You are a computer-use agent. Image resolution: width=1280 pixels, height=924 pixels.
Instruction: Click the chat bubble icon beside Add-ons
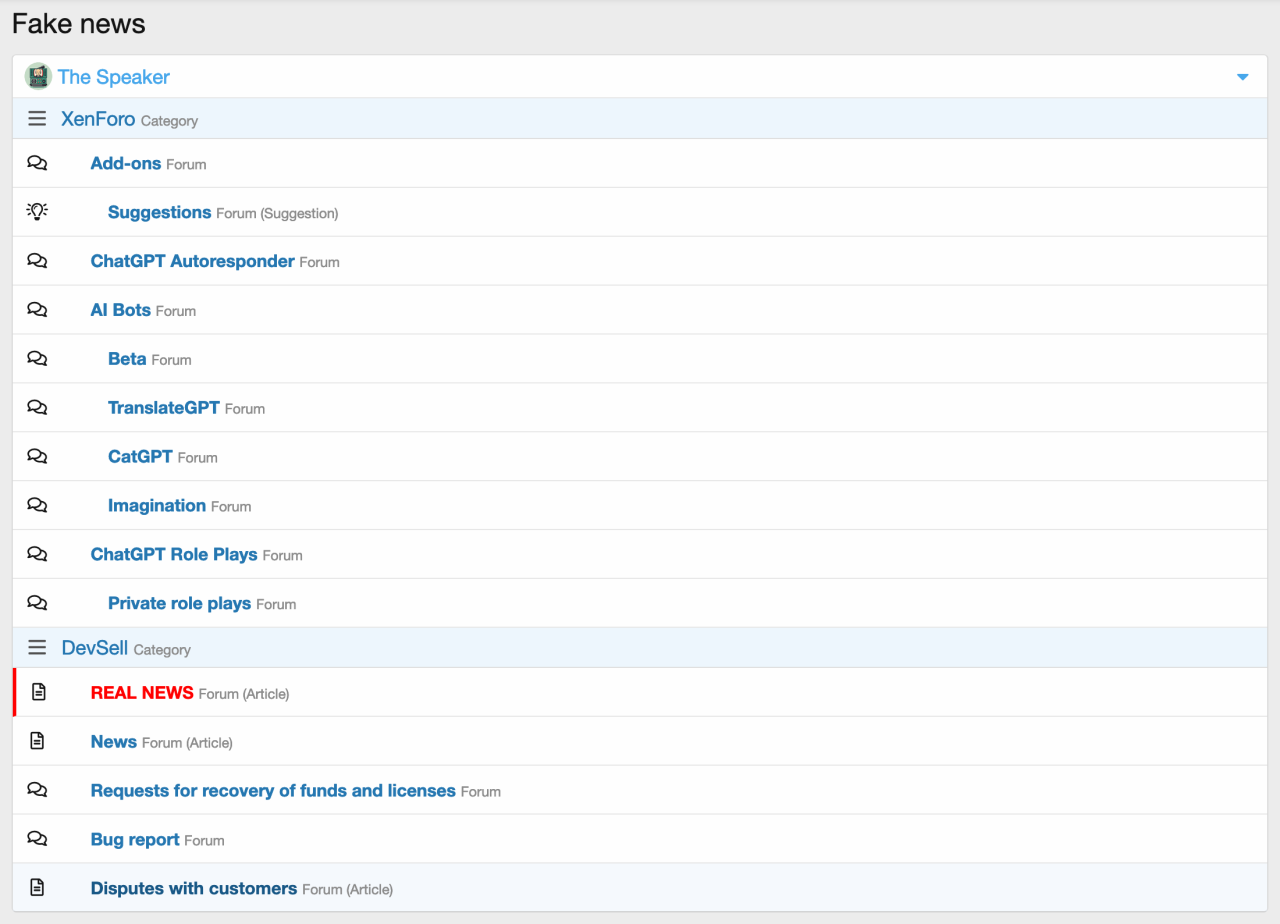(x=37, y=163)
